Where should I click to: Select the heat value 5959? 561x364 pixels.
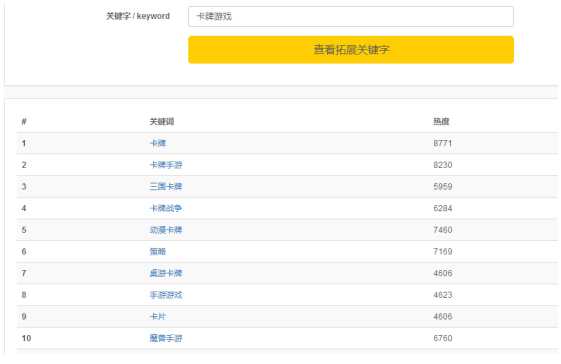point(443,186)
